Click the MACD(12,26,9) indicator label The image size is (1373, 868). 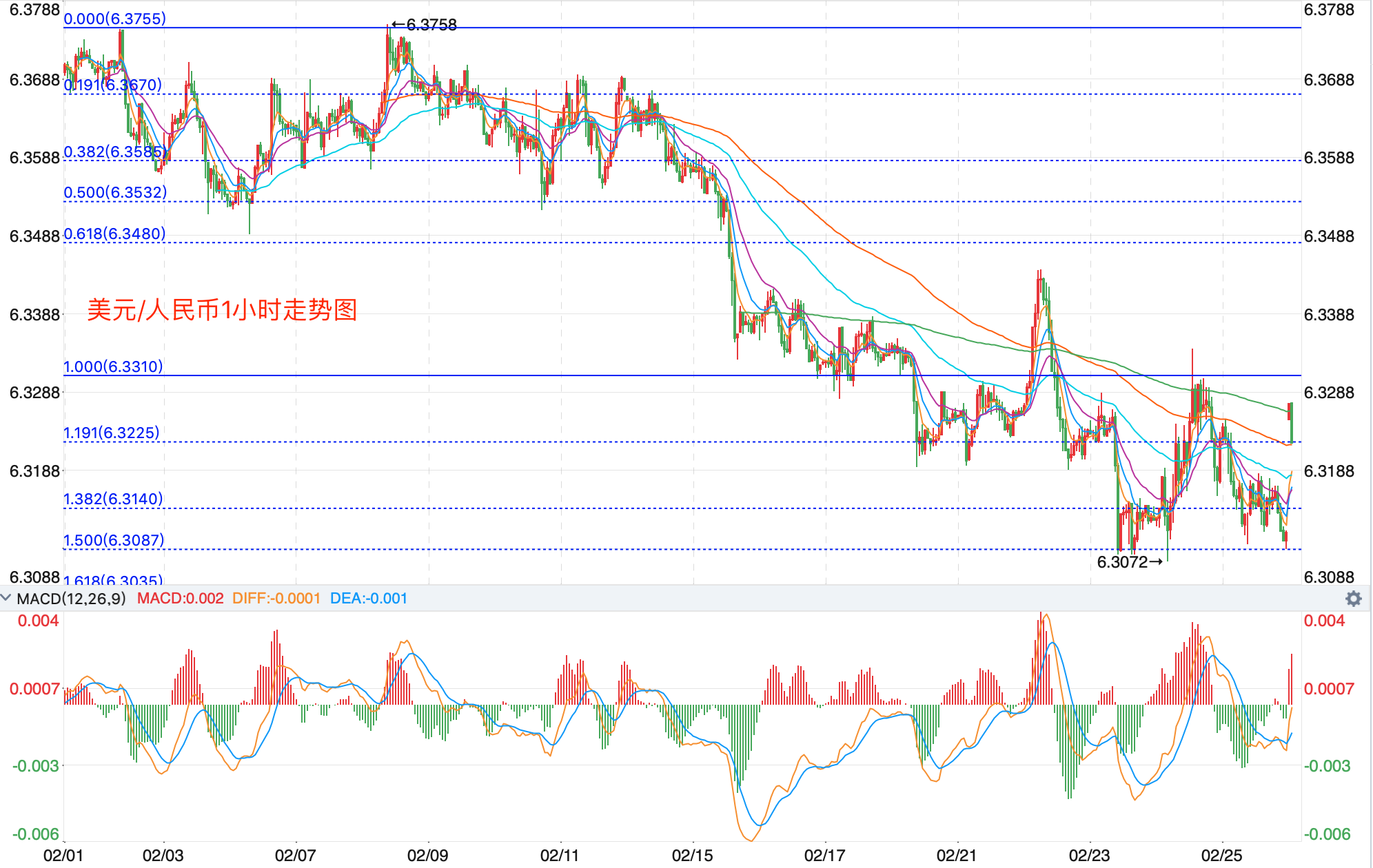pyautogui.click(x=71, y=599)
